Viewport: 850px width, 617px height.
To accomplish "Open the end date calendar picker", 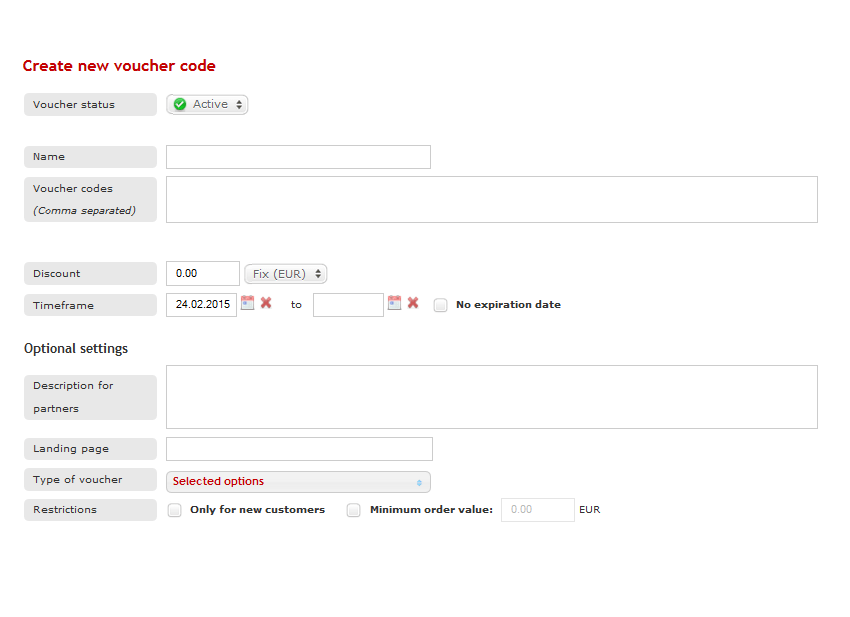I will coord(395,303).
